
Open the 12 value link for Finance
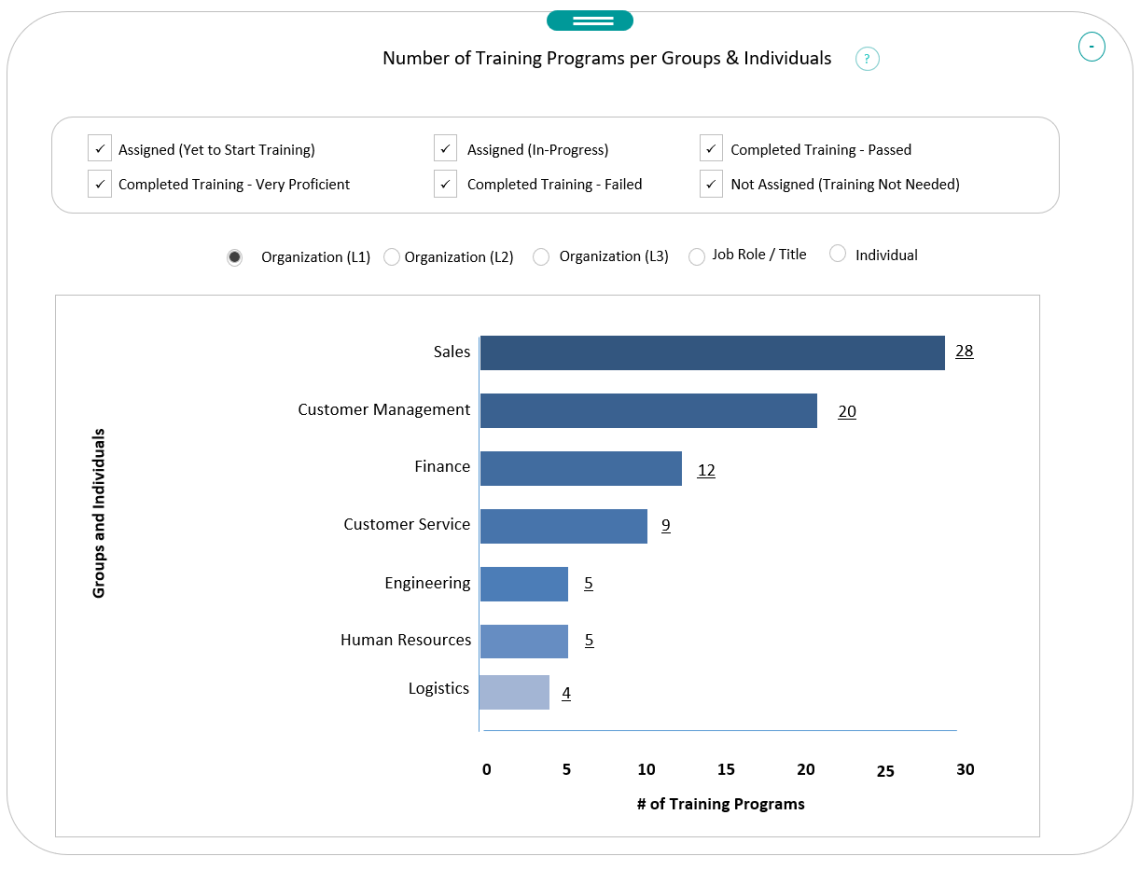tap(706, 469)
